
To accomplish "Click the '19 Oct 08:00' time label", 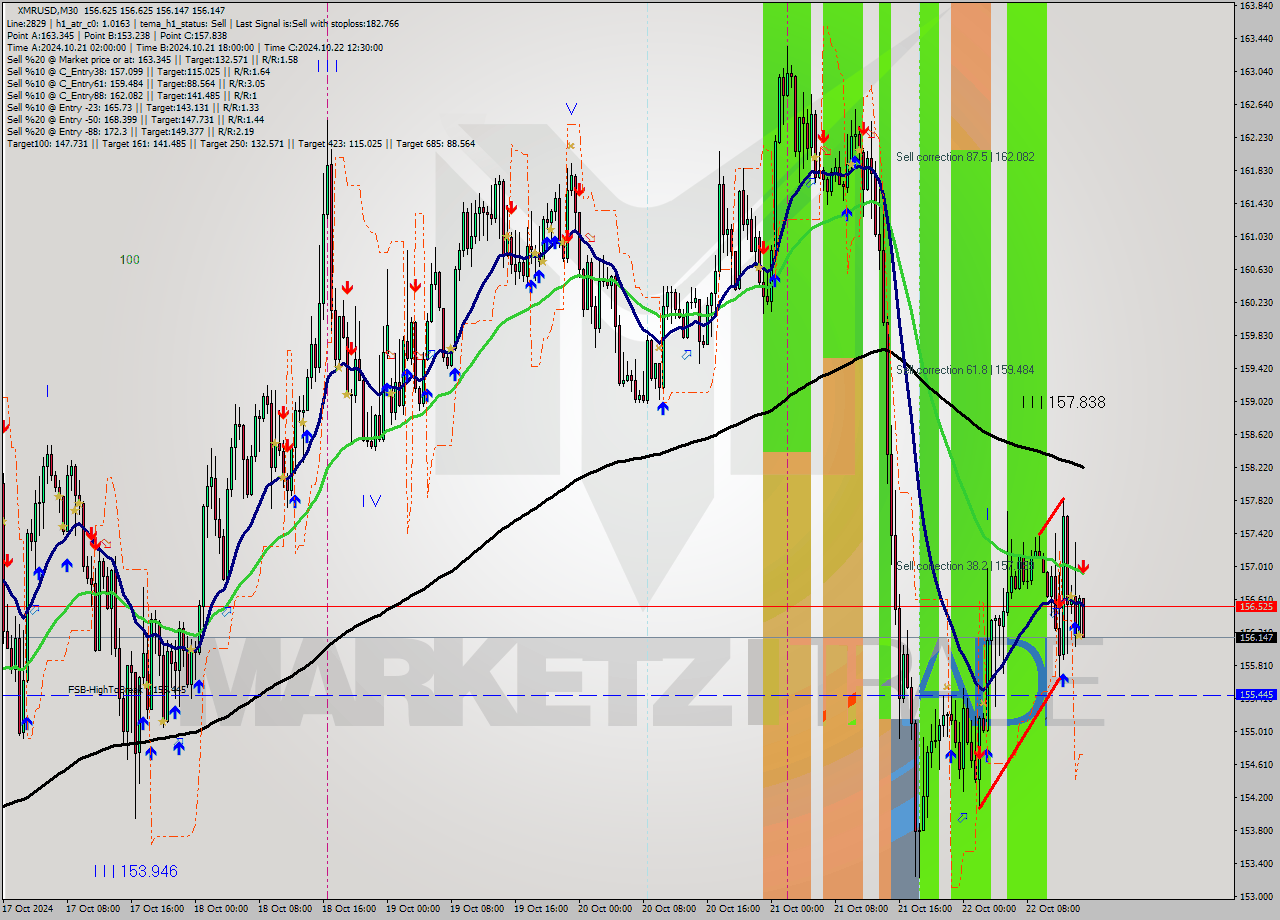I will (477, 909).
